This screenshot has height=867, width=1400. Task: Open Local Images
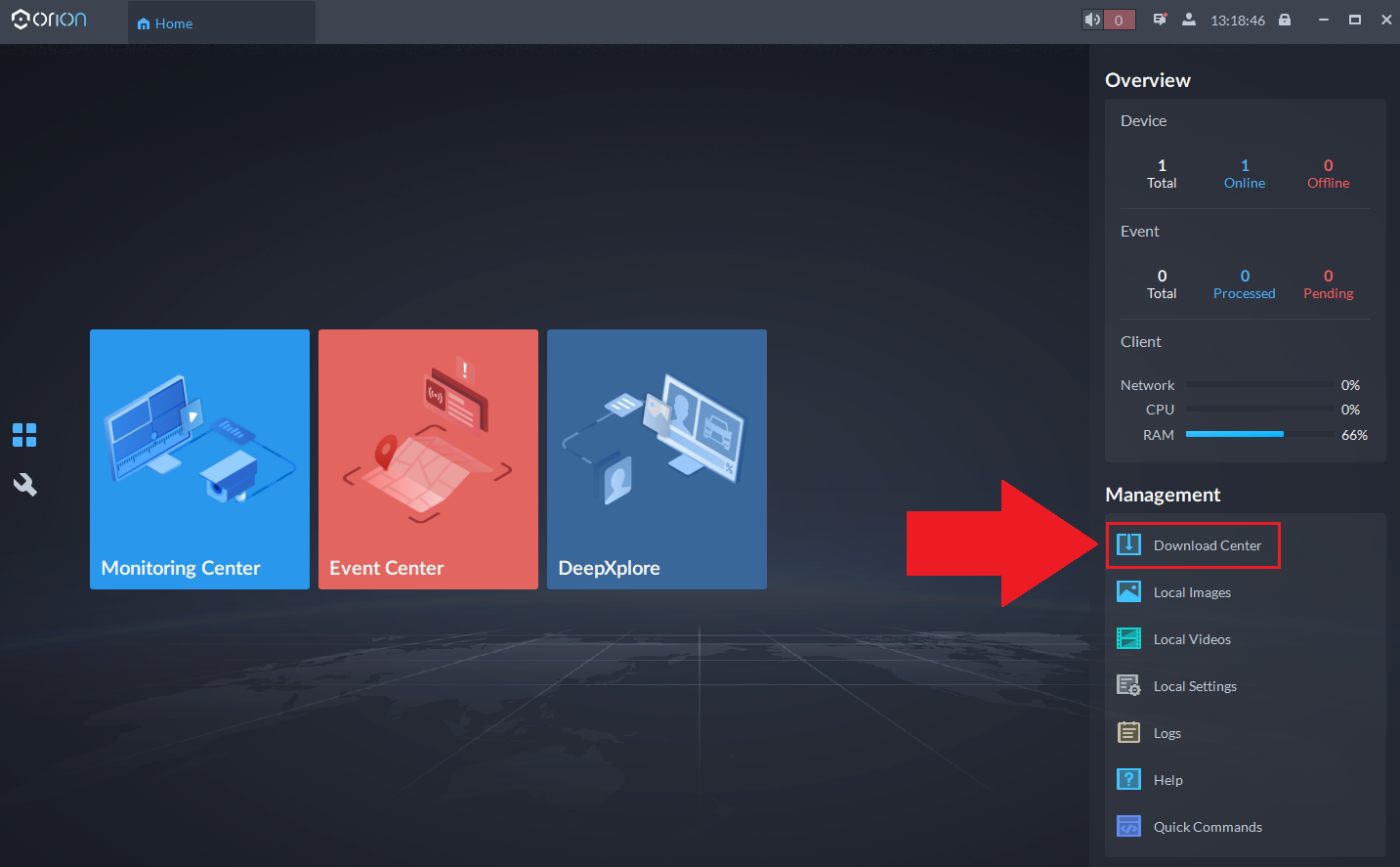[1192, 591]
